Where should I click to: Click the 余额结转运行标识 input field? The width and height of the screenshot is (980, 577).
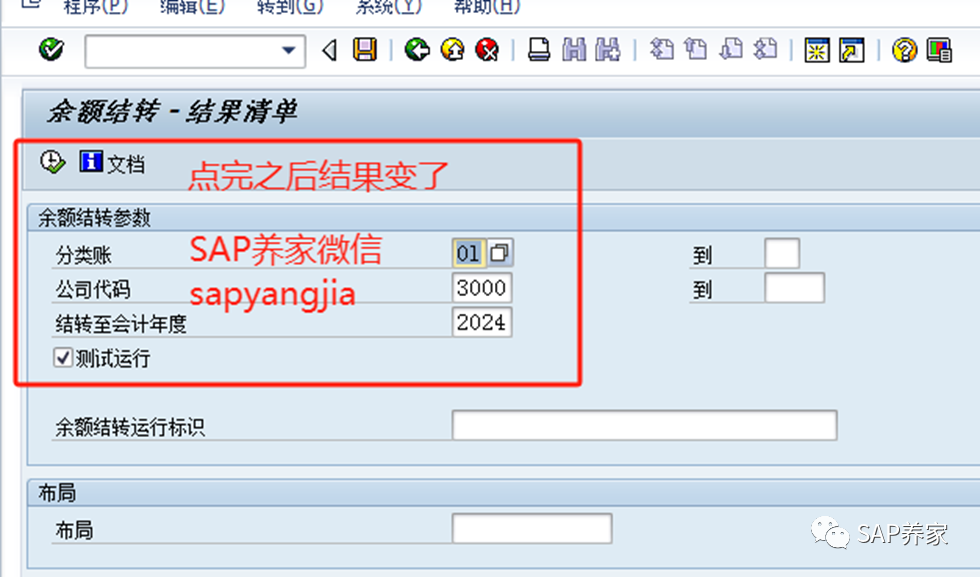coord(644,426)
